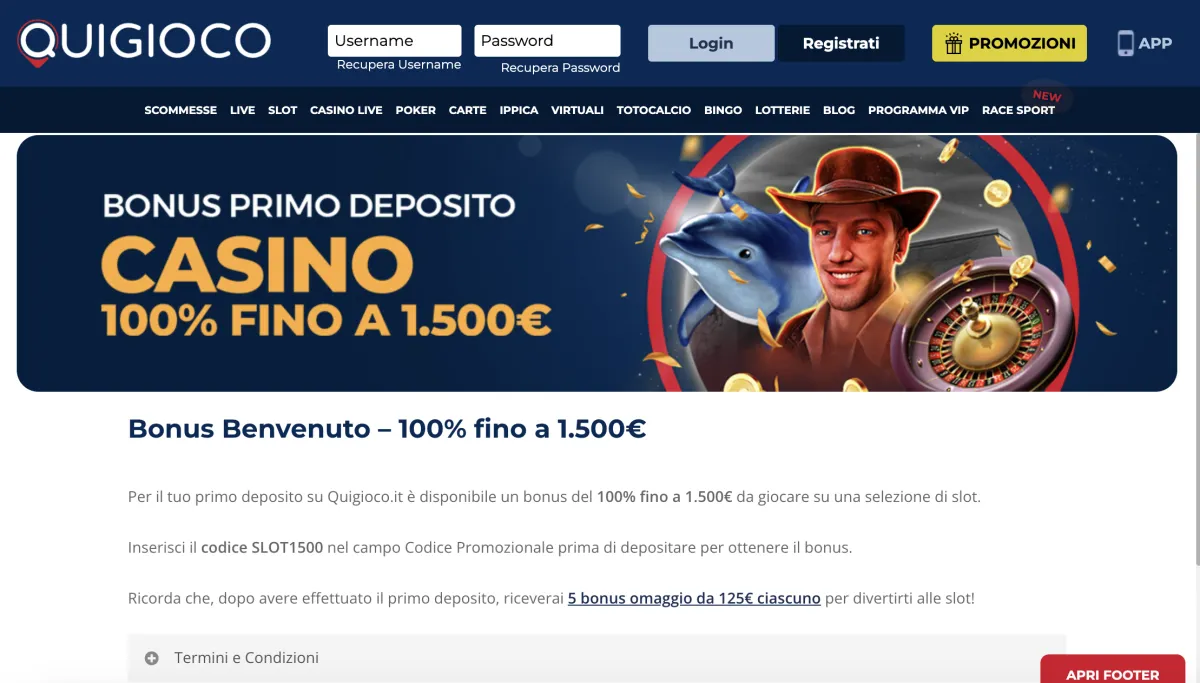1200x683 pixels.
Task: Open the POKER menu item
Action: click(x=416, y=110)
